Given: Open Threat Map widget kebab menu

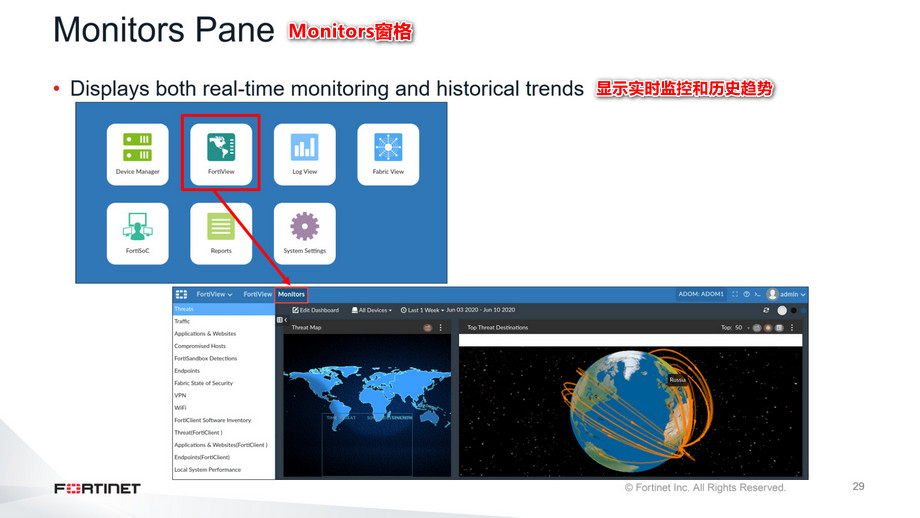Looking at the screenshot, I should tap(441, 328).
